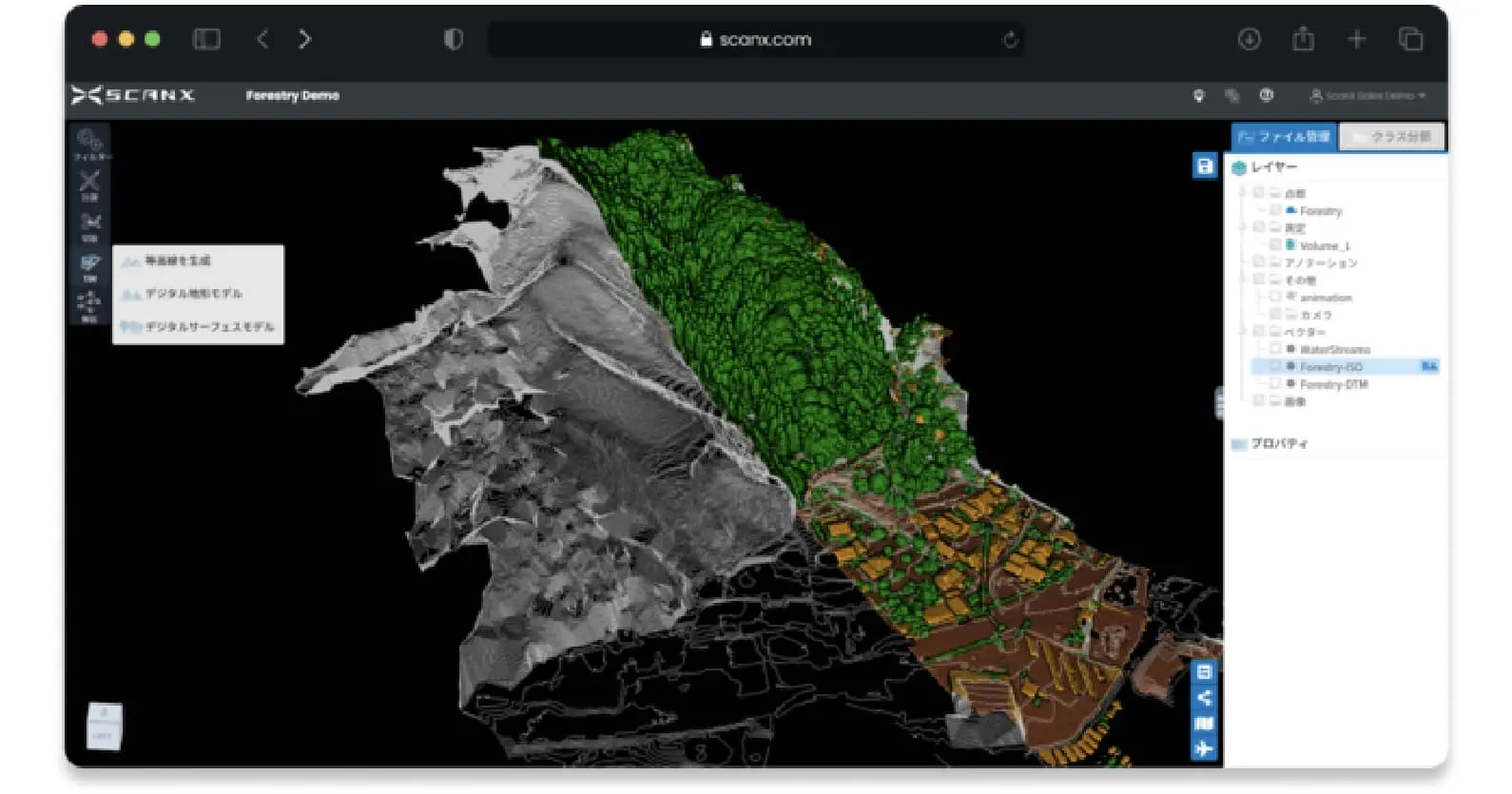Select the analysis nodes tool at toolbar bottom

(89, 306)
